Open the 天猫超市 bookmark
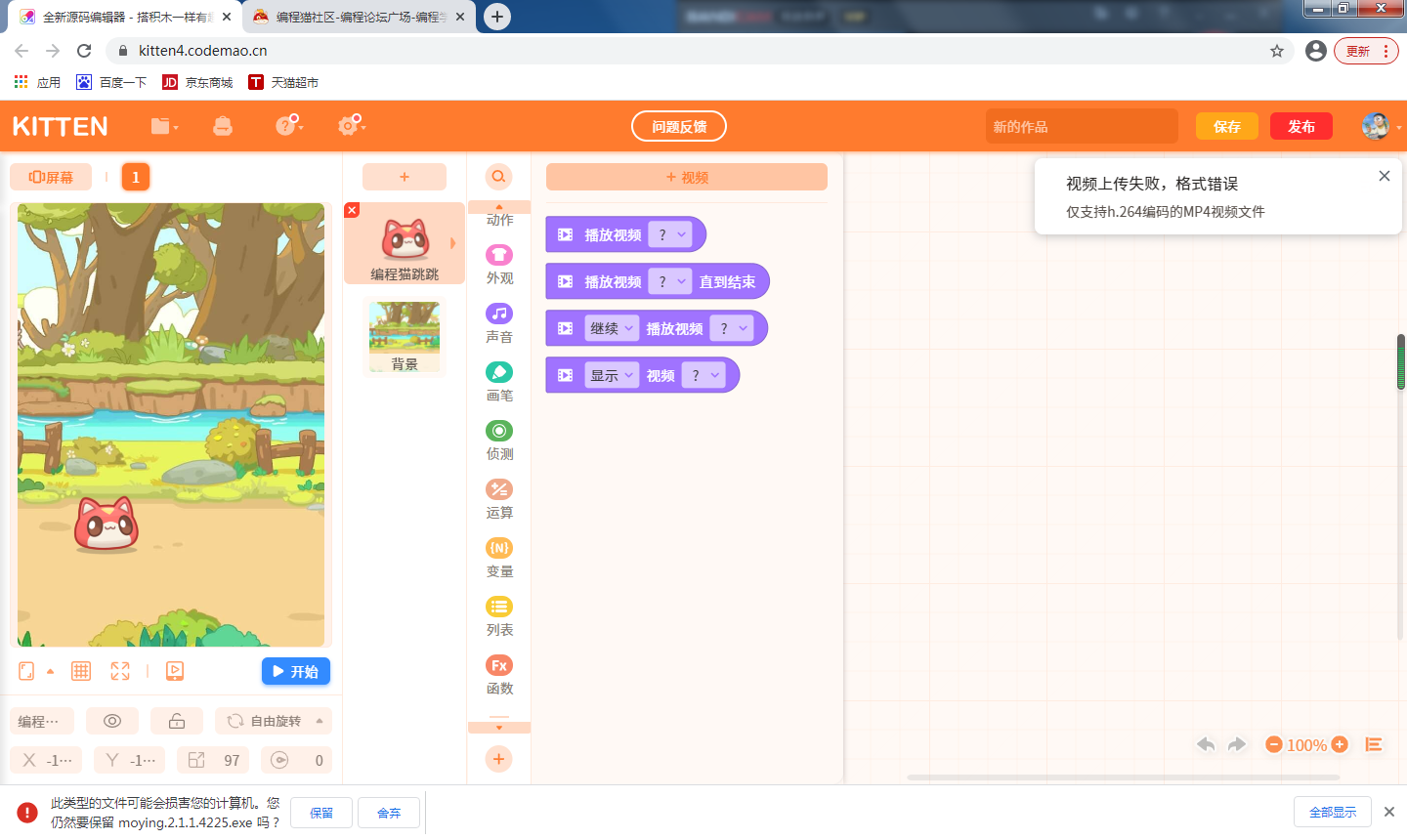The image size is (1407, 840). click(x=283, y=82)
